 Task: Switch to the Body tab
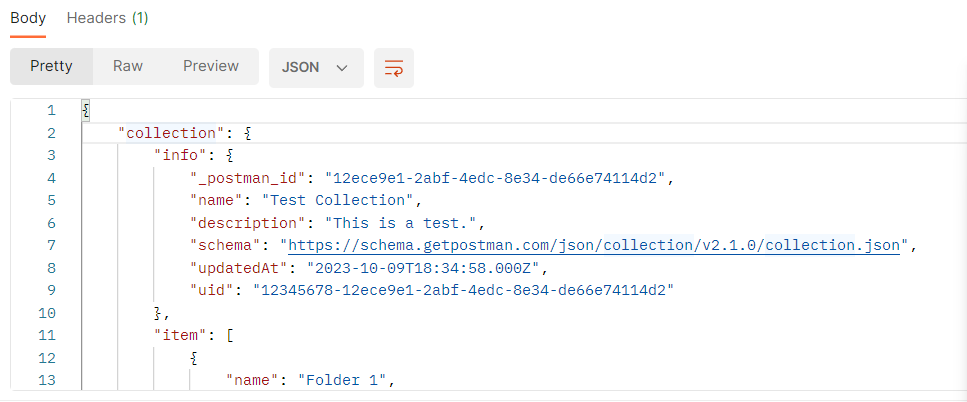click(28, 18)
